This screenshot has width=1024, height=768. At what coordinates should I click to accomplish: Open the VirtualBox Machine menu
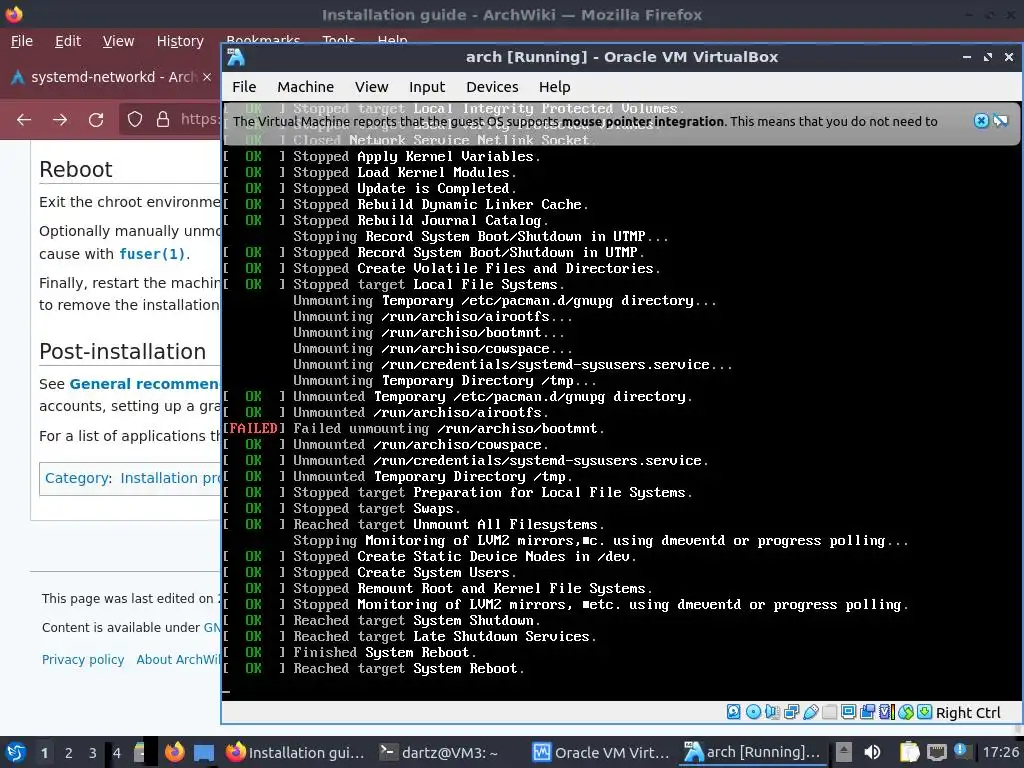click(x=305, y=87)
